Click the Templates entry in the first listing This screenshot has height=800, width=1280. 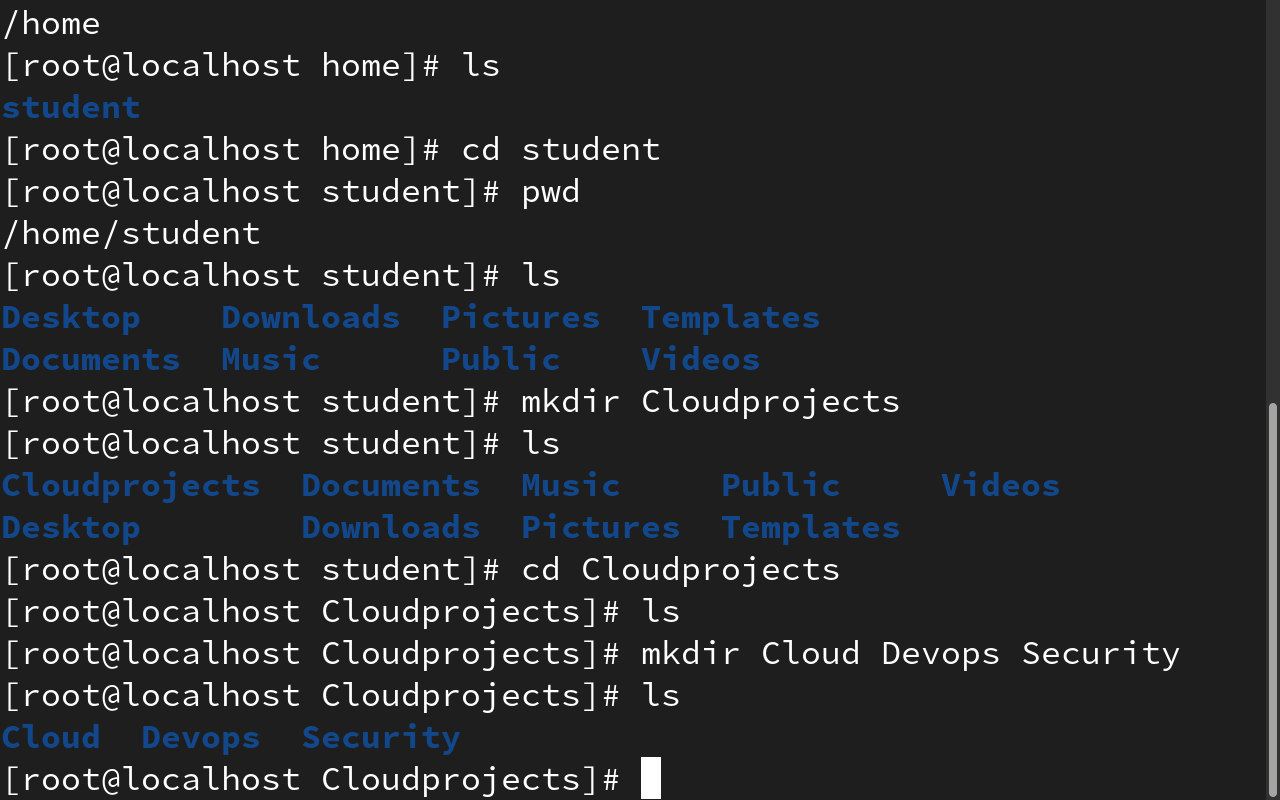click(x=731, y=319)
